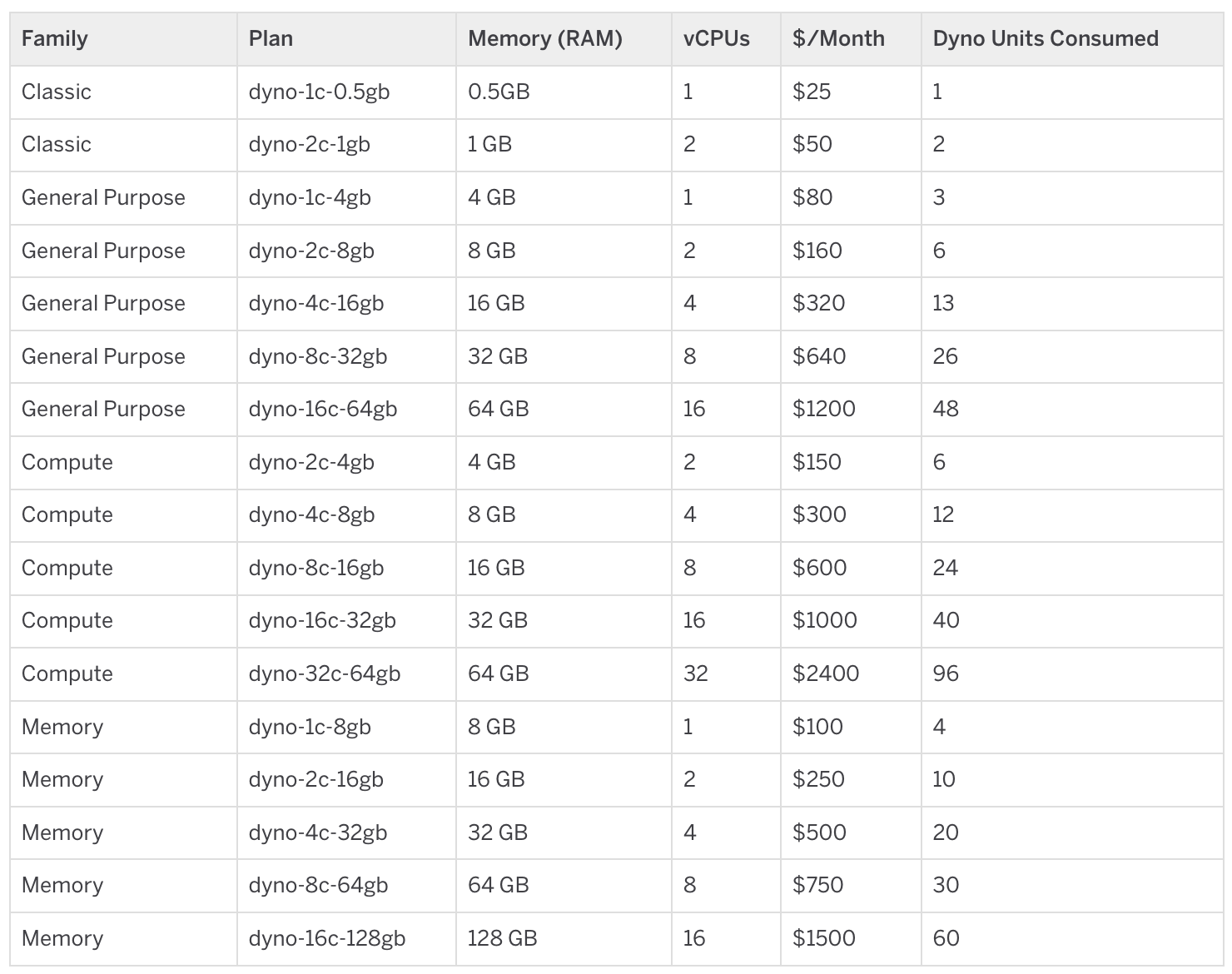Click dyno units value 13
1232x974 pixels.
[x=943, y=303]
